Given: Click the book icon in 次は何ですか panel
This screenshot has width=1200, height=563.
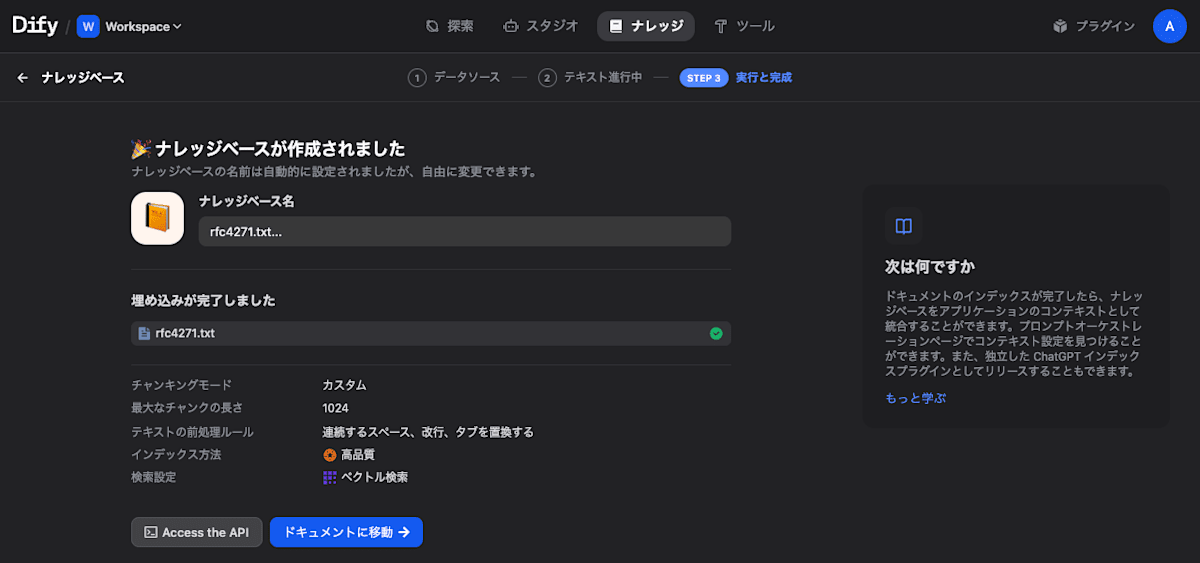Looking at the screenshot, I should click(903, 226).
